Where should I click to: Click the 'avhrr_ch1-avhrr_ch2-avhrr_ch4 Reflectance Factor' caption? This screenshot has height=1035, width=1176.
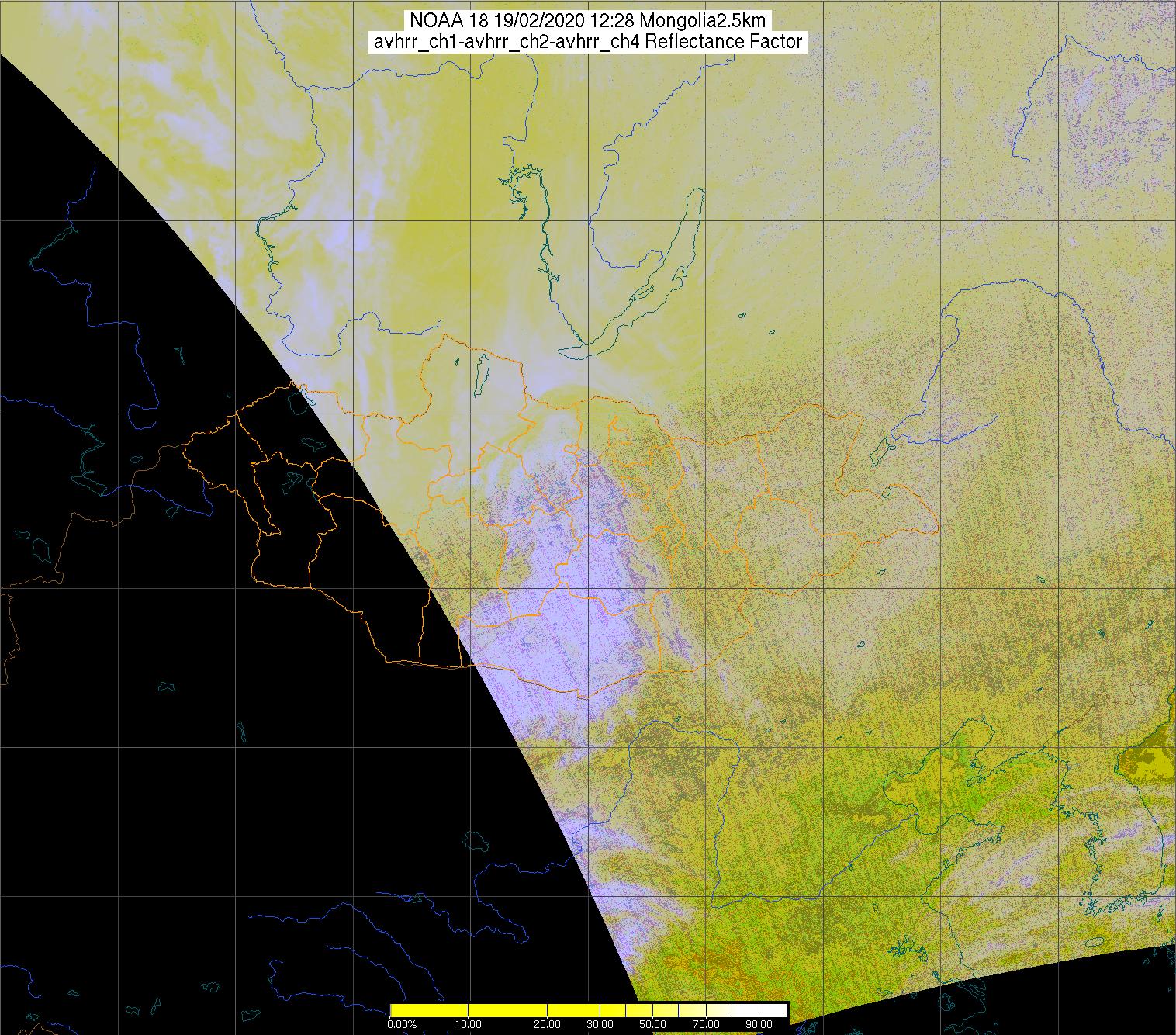[x=587, y=42]
